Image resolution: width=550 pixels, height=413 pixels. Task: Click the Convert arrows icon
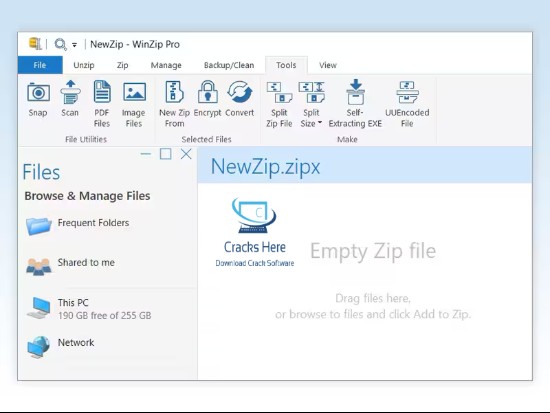pos(240,92)
